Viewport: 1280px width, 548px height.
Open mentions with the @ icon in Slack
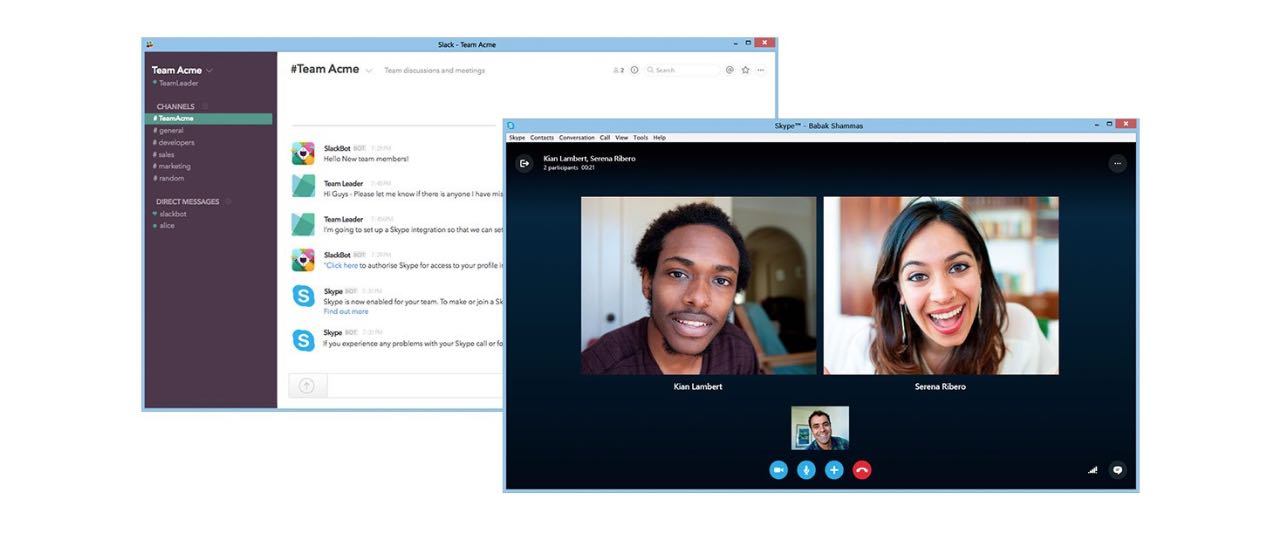click(x=730, y=70)
